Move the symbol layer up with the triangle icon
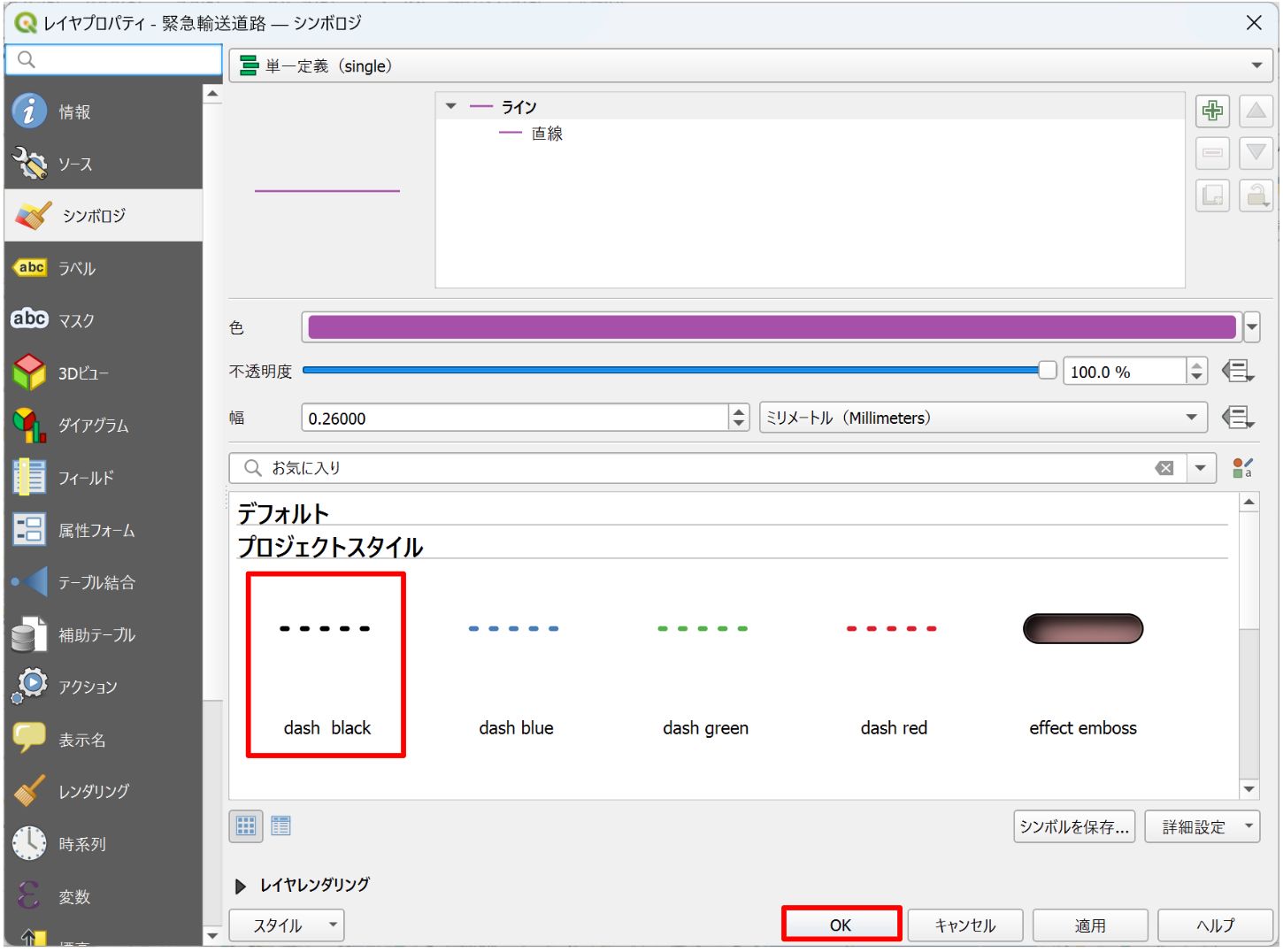 coord(1256,111)
